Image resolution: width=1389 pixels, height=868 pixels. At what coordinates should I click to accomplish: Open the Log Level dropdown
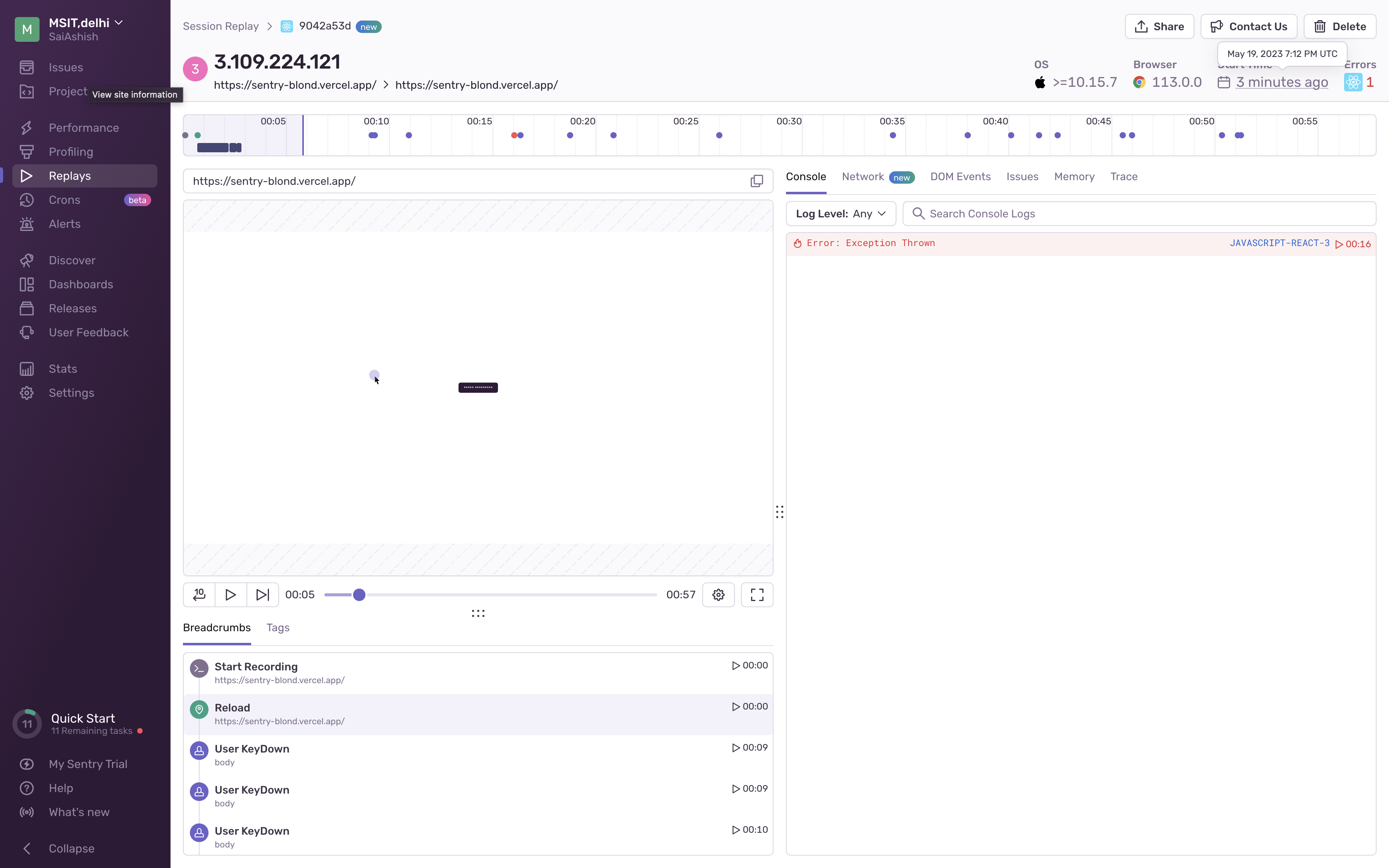tap(840, 213)
